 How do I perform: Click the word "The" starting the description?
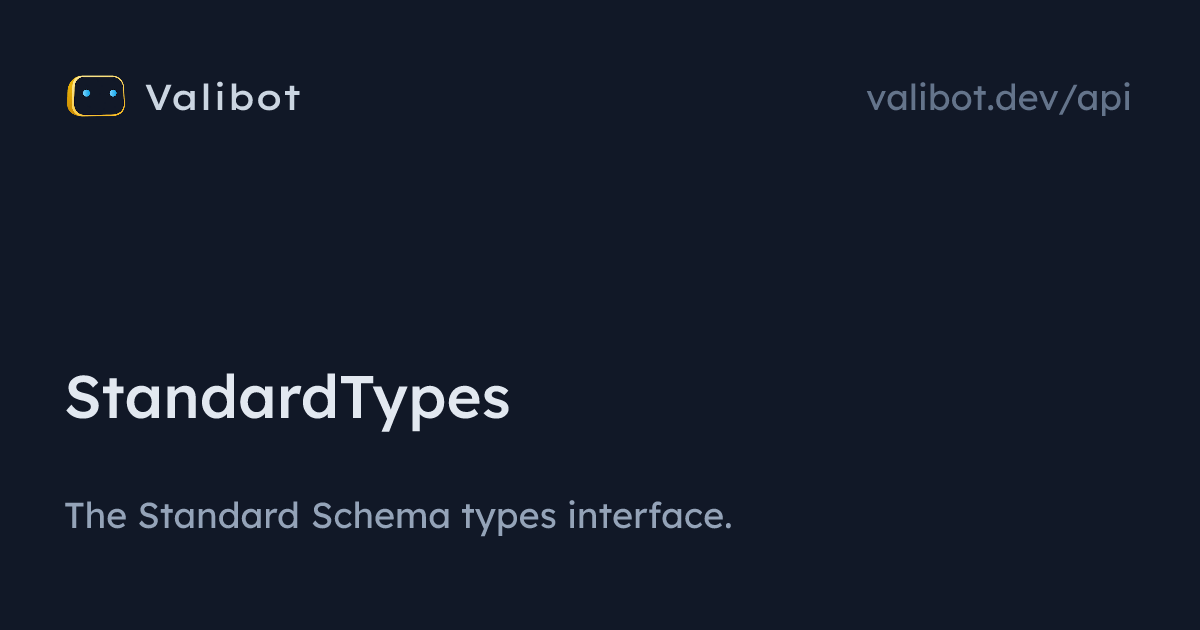click(97, 516)
